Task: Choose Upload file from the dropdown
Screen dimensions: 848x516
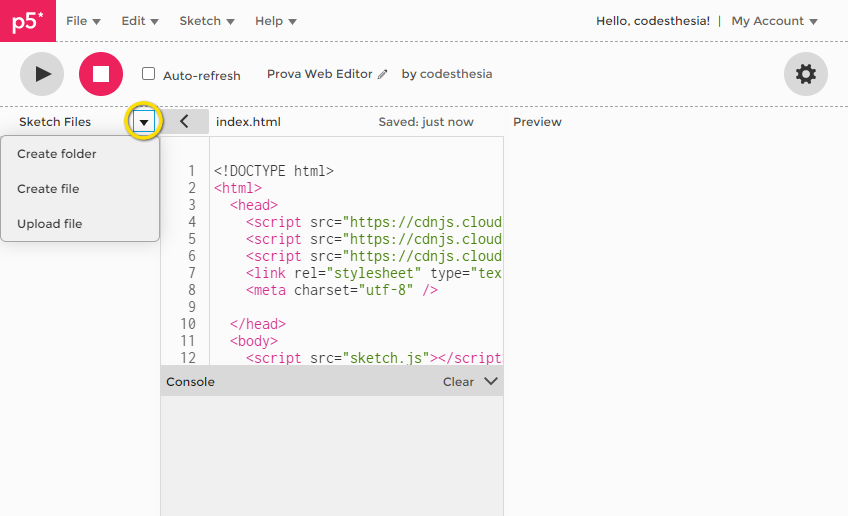Action: point(50,224)
